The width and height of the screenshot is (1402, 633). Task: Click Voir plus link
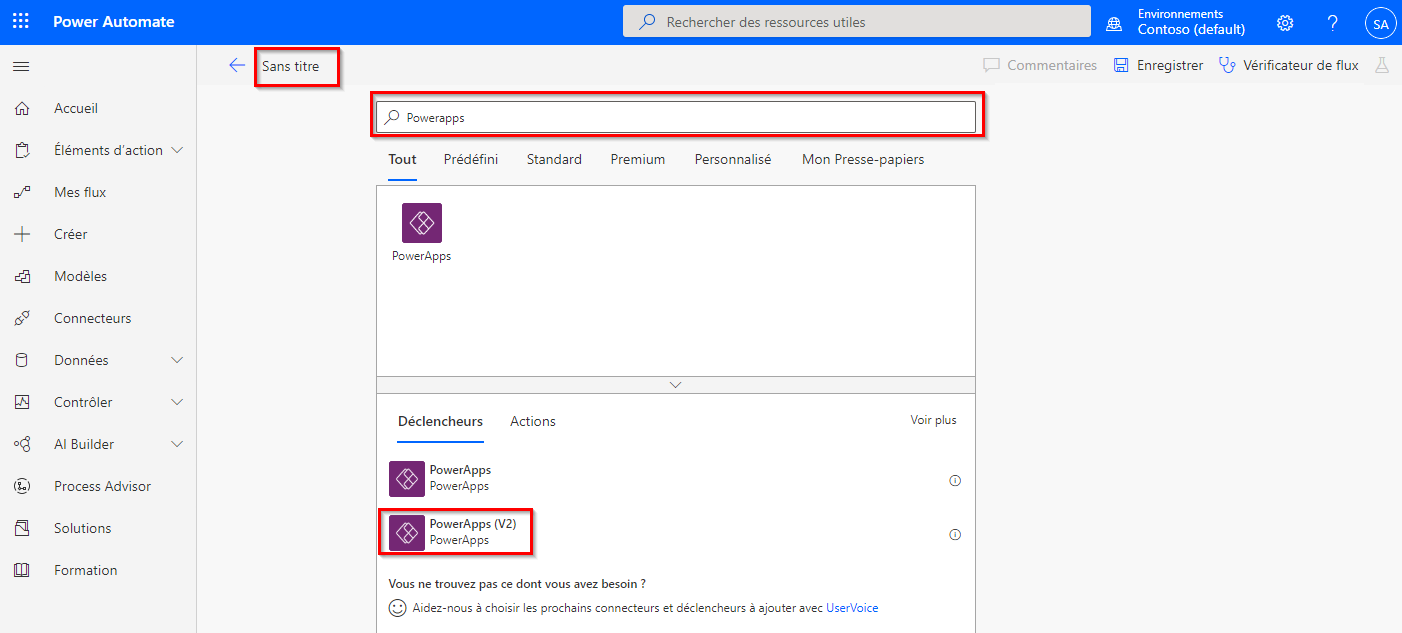click(933, 420)
